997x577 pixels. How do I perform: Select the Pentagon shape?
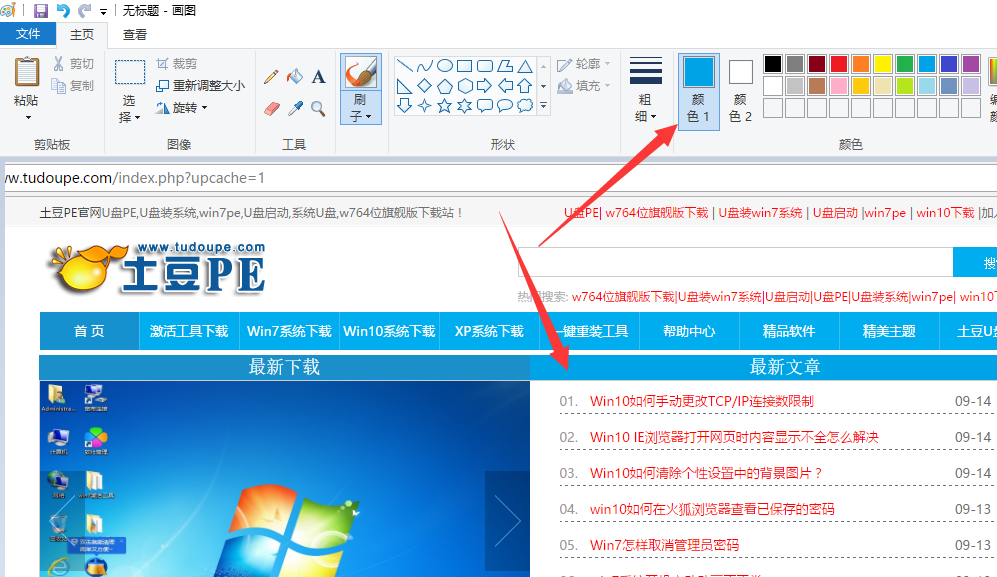tap(445, 86)
